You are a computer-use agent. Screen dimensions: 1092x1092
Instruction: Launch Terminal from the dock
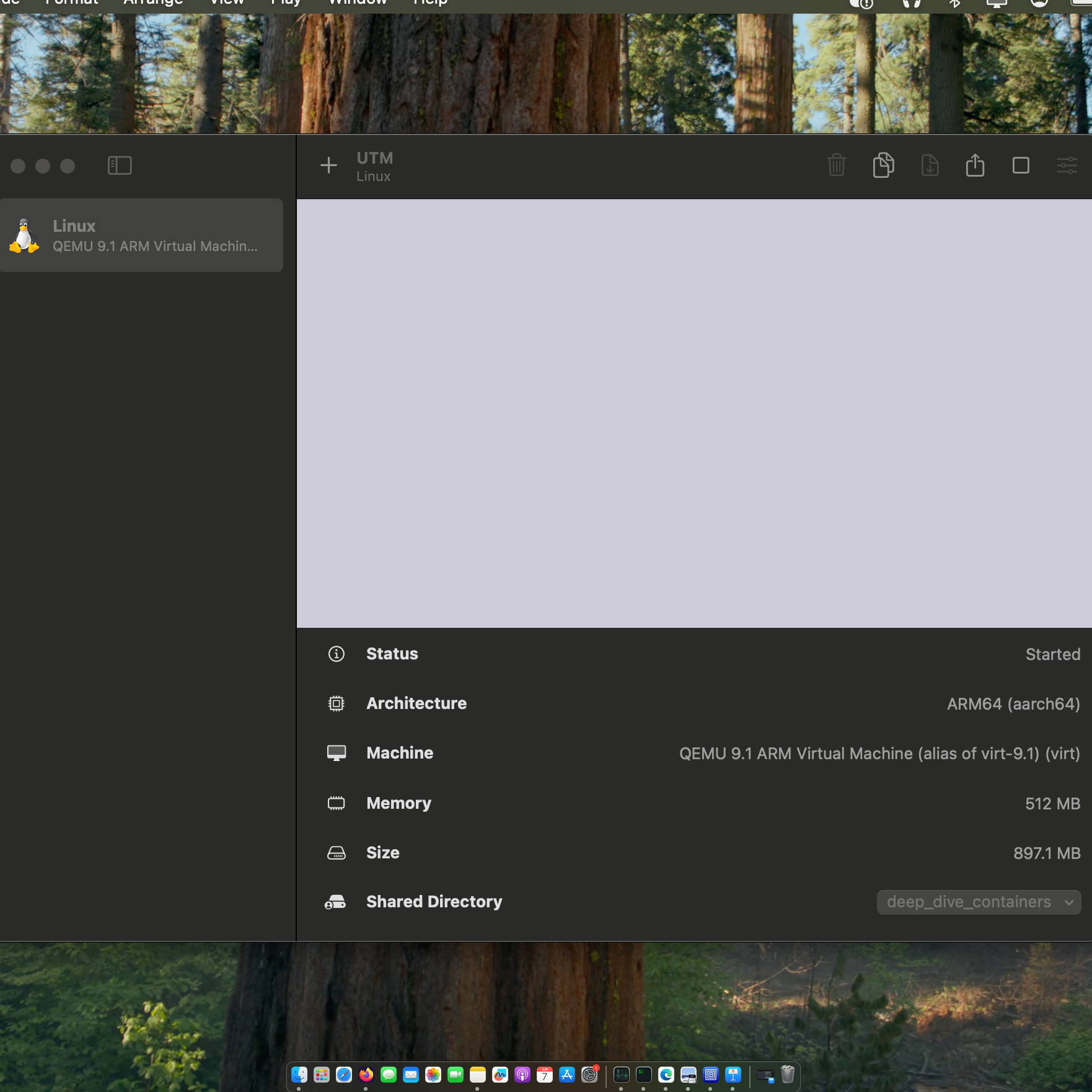[644, 1075]
